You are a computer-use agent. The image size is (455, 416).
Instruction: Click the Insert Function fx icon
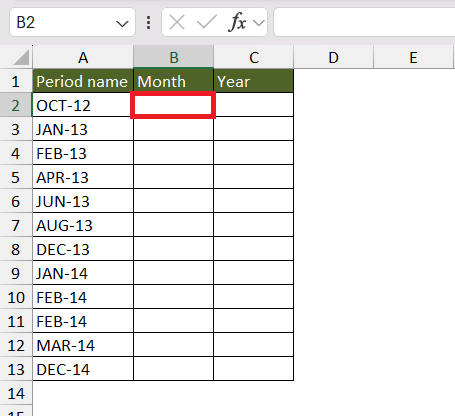237,23
